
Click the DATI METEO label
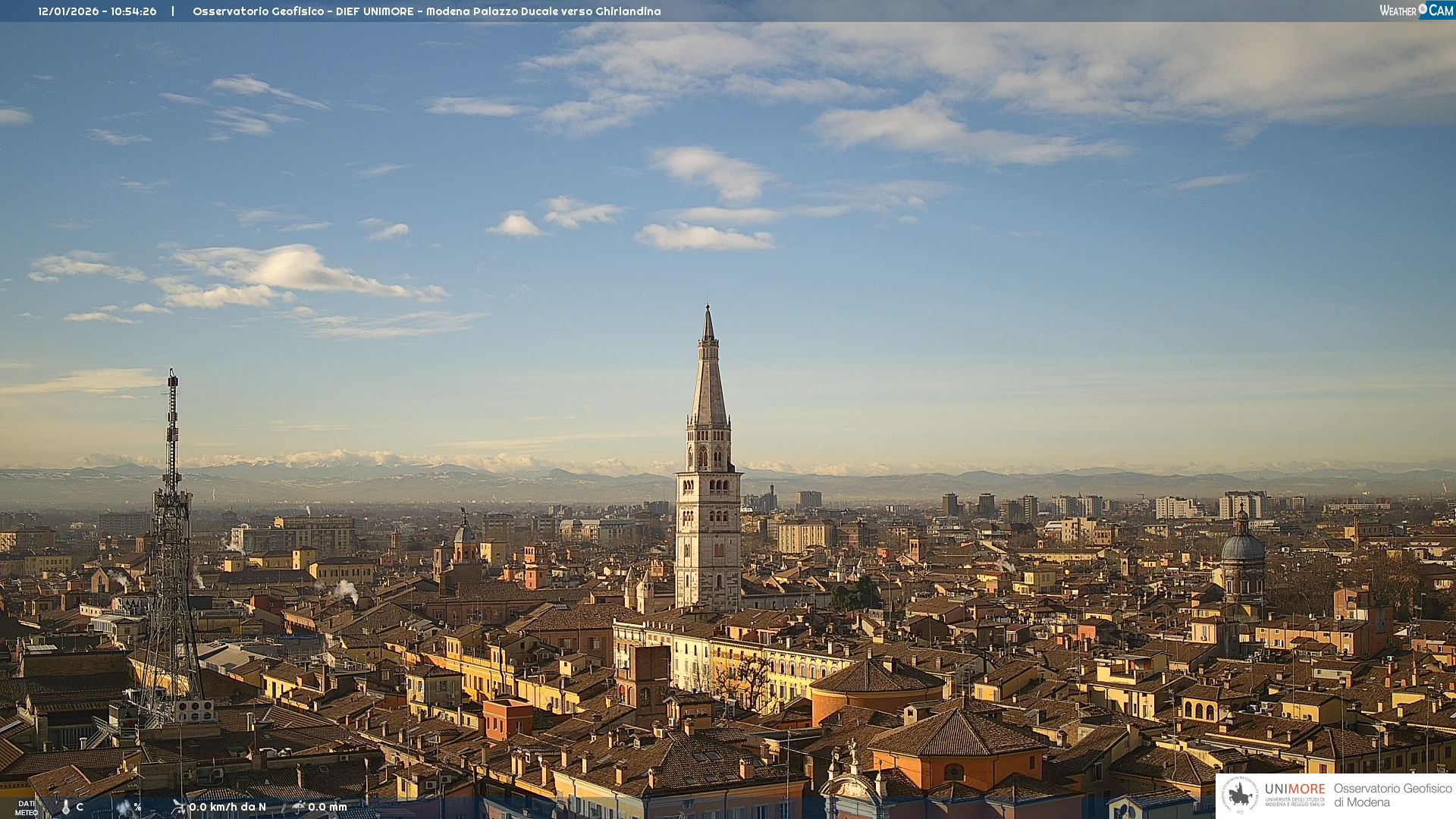(26, 808)
